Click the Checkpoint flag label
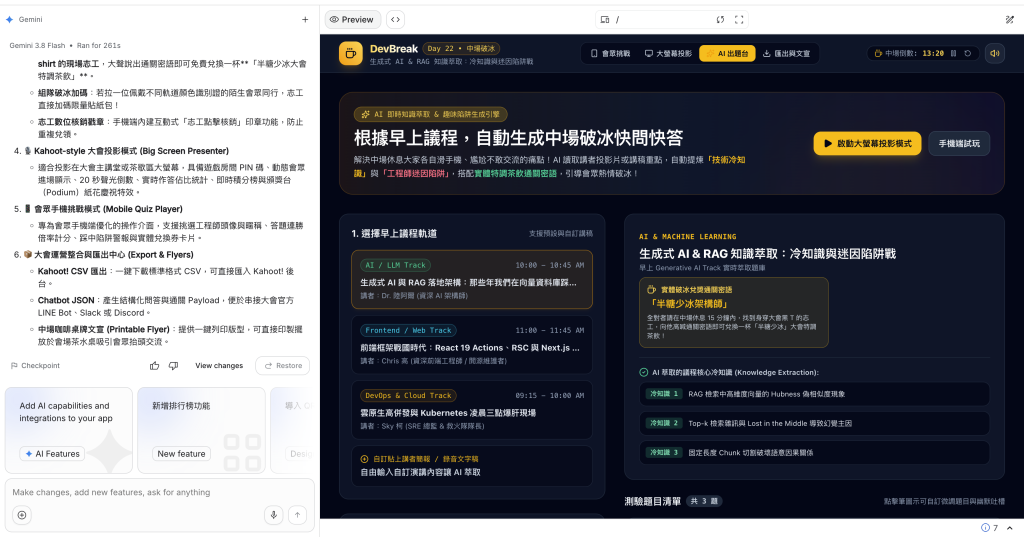 pos(35,366)
